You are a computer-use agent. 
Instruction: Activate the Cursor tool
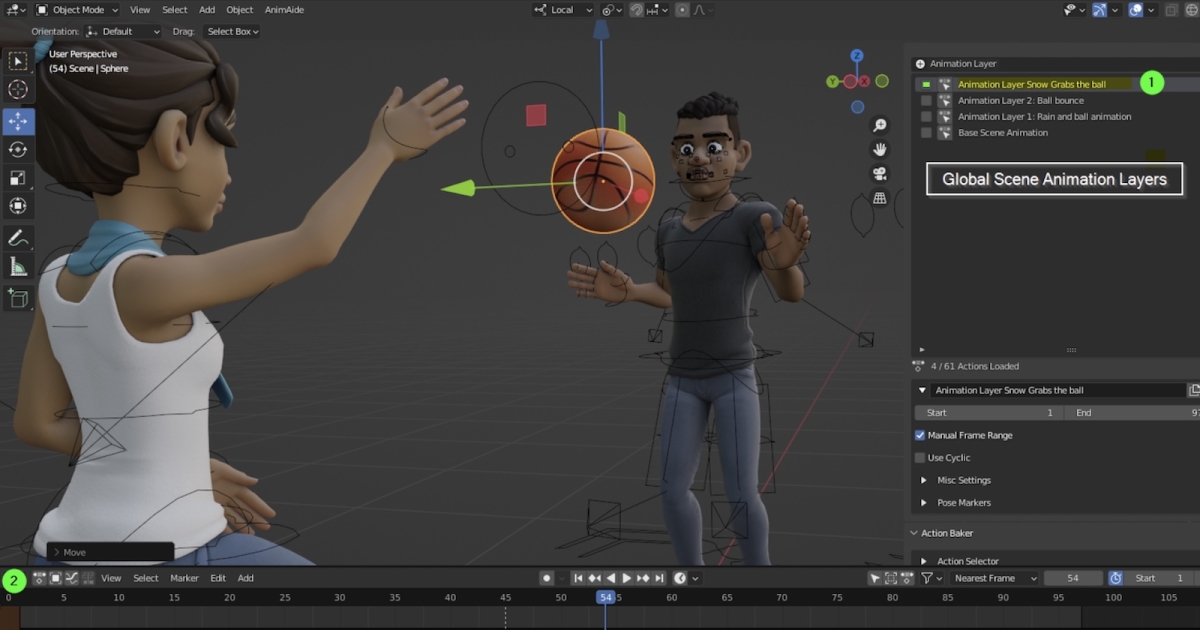[18, 90]
